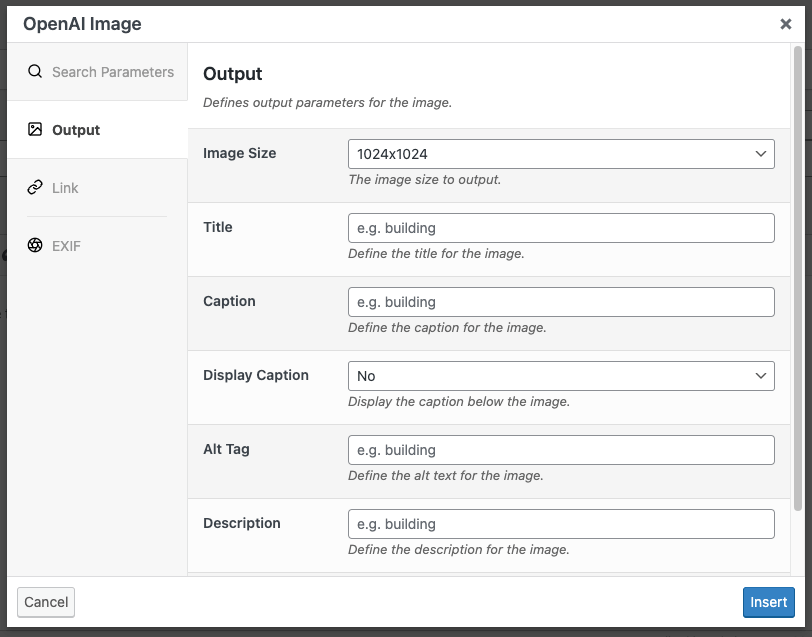The image size is (812, 637).
Task: Click the magnifier icon beside Search Parameters
Action: point(35,71)
